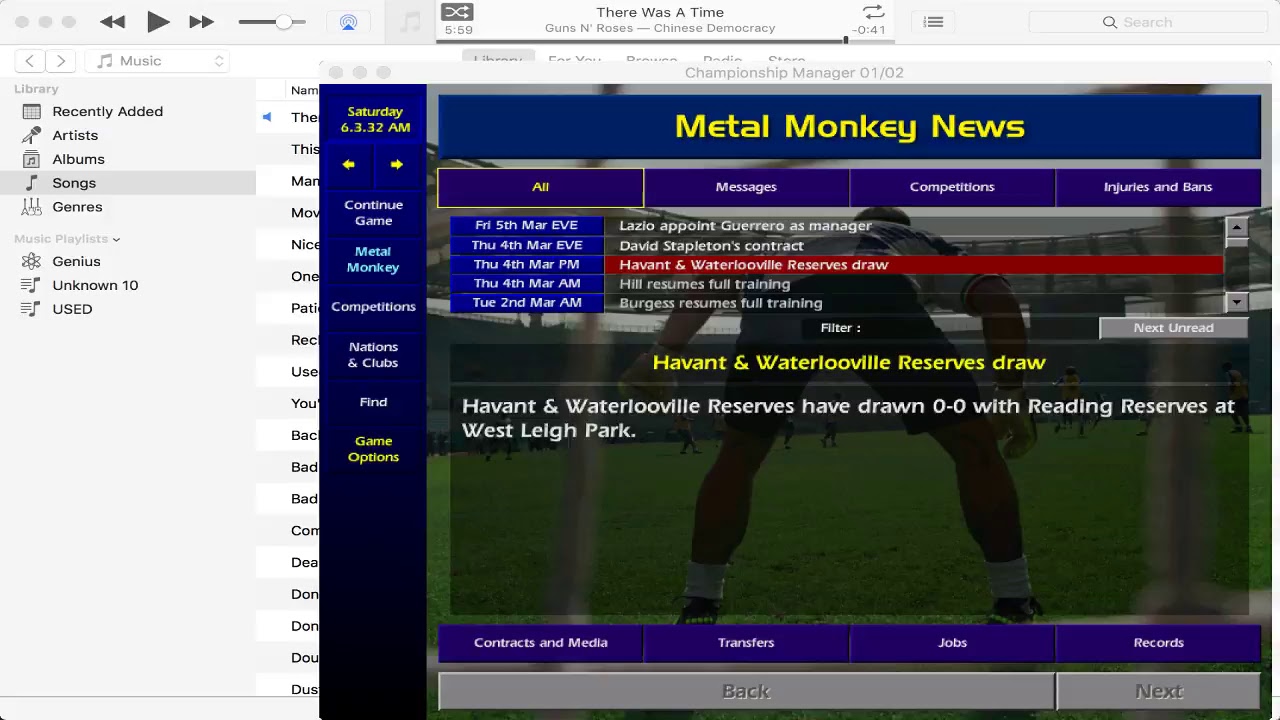Click the Genius atom icon

[32, 261]
